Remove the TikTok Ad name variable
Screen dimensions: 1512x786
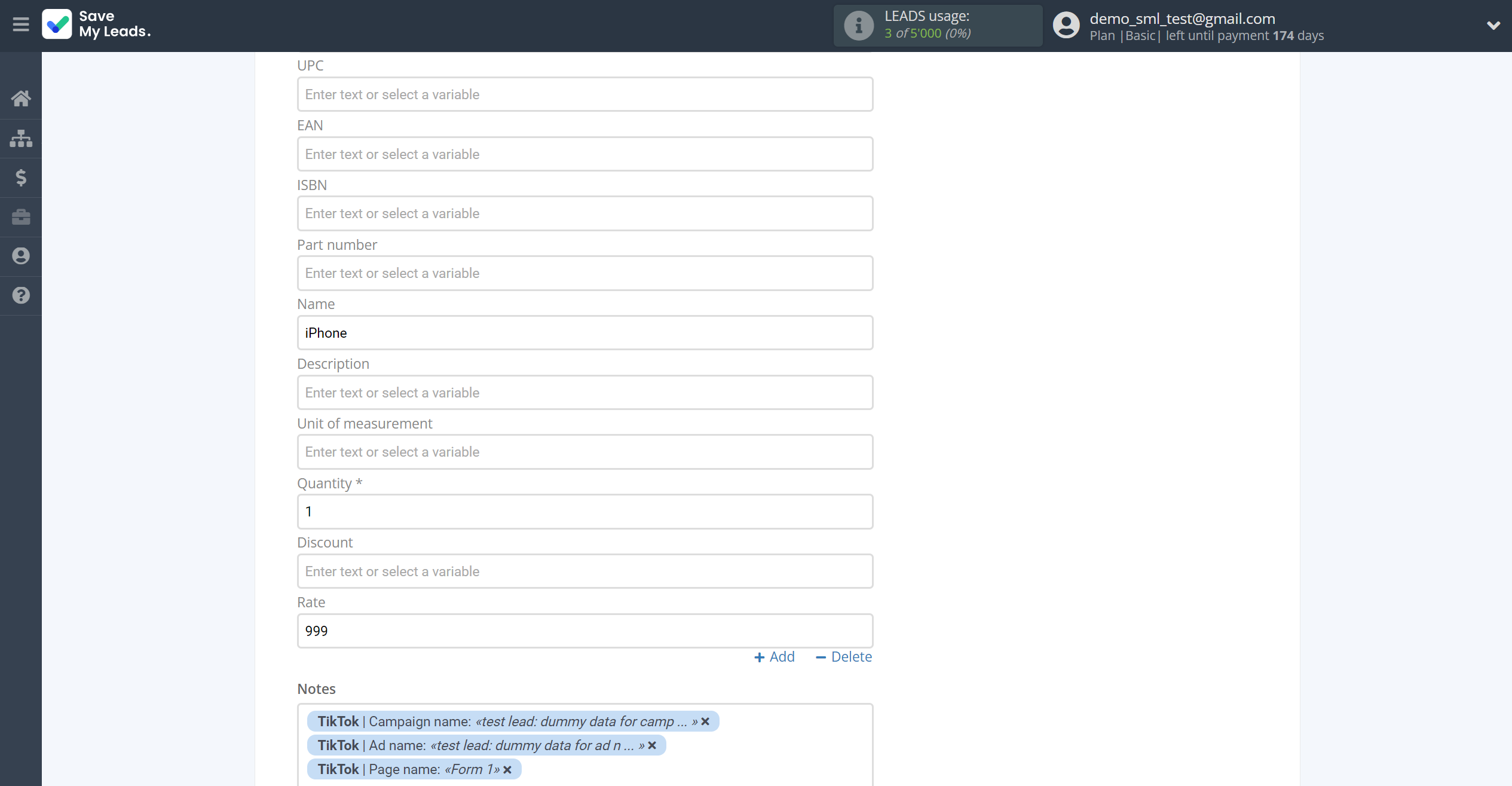[652, 745]
